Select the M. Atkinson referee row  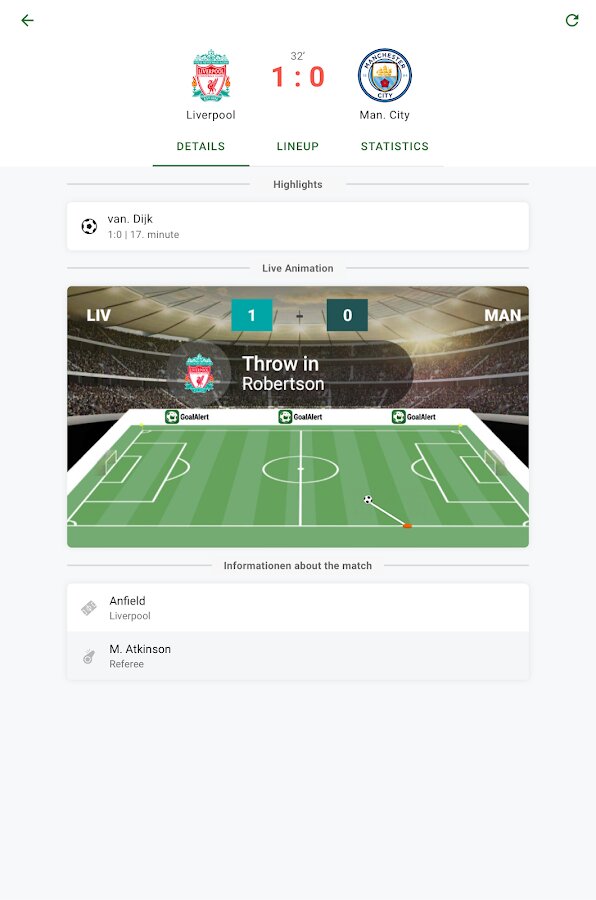coord(297,656)
